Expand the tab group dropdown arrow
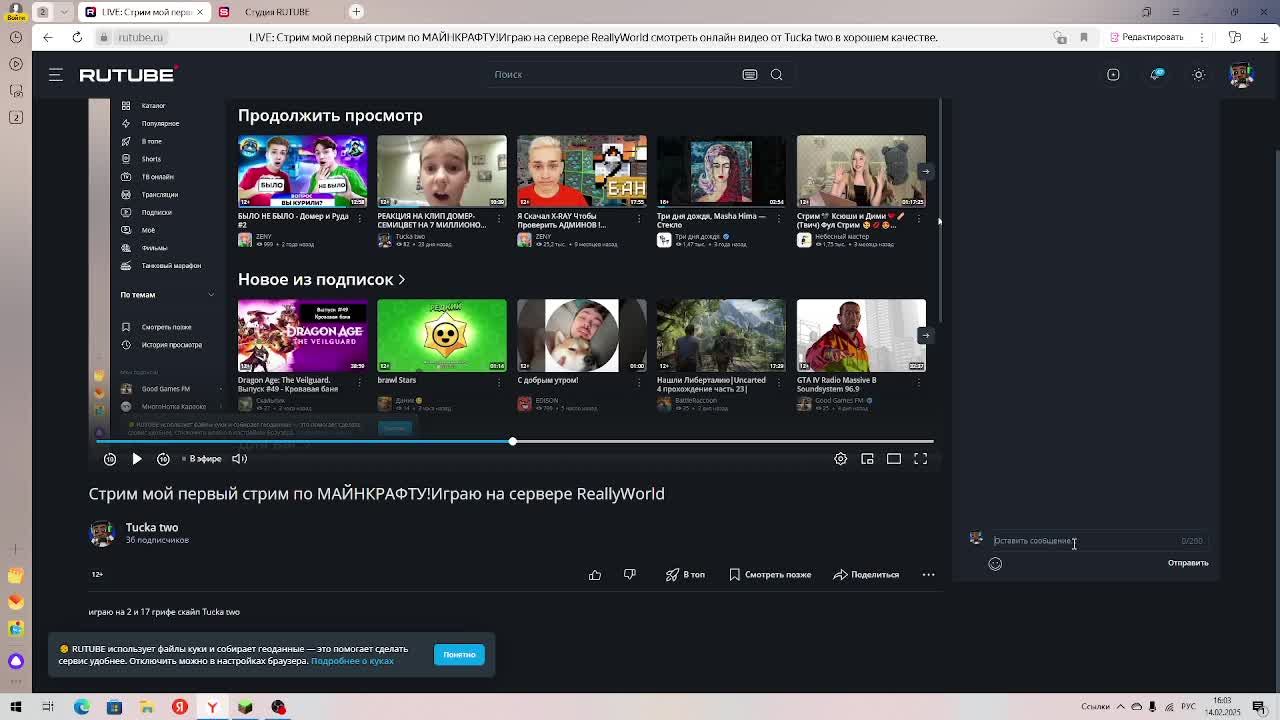Viewport: 1280px width, 720px height. coord(65,12)
